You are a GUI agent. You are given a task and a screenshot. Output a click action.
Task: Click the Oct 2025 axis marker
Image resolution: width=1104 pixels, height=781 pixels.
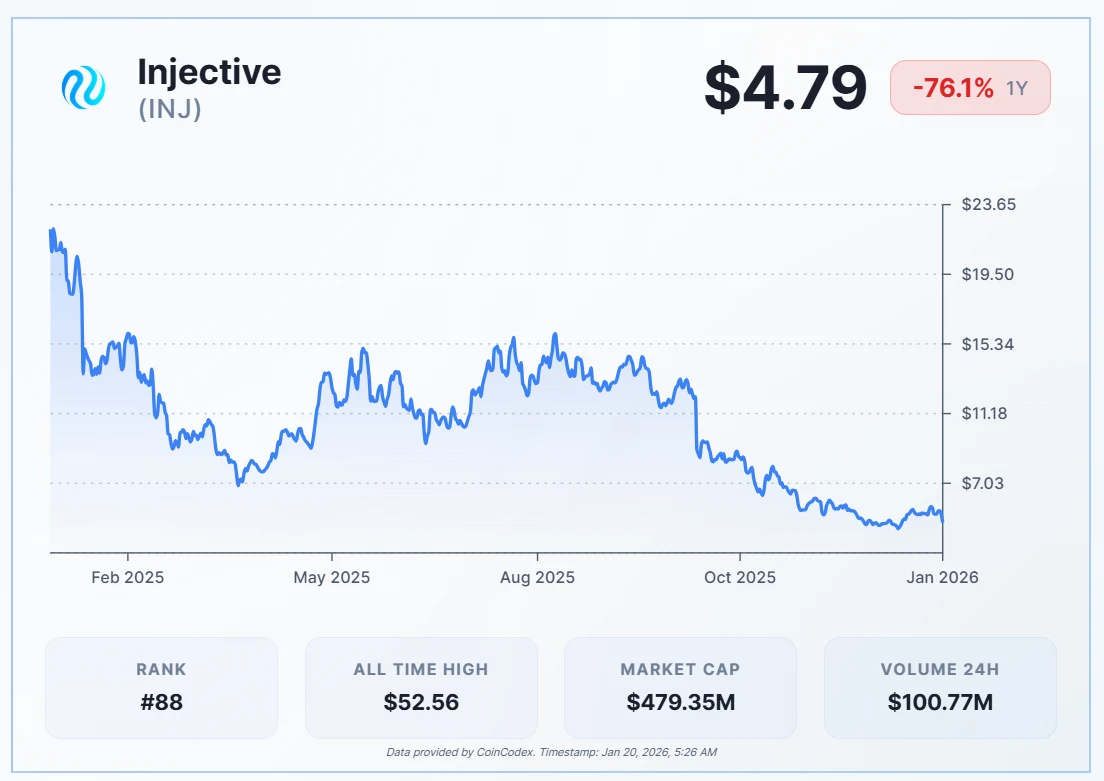[x=739, y=577]
